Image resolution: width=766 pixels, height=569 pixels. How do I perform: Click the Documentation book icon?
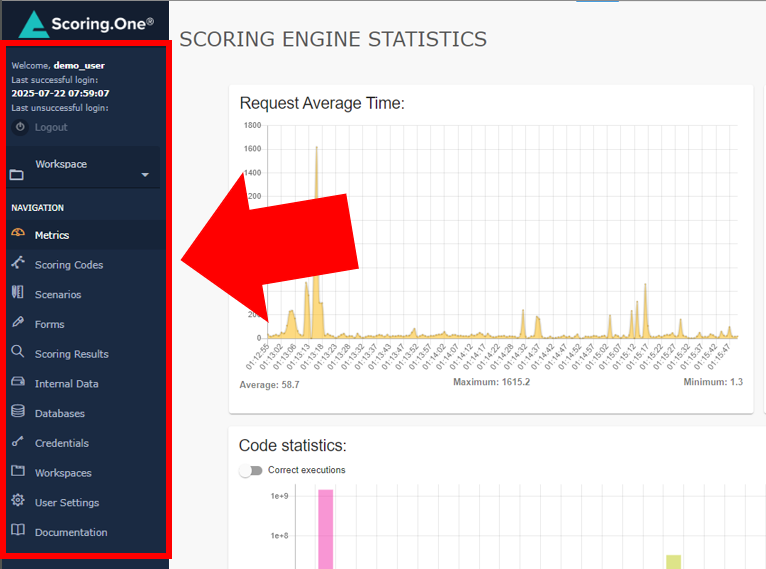17,531
